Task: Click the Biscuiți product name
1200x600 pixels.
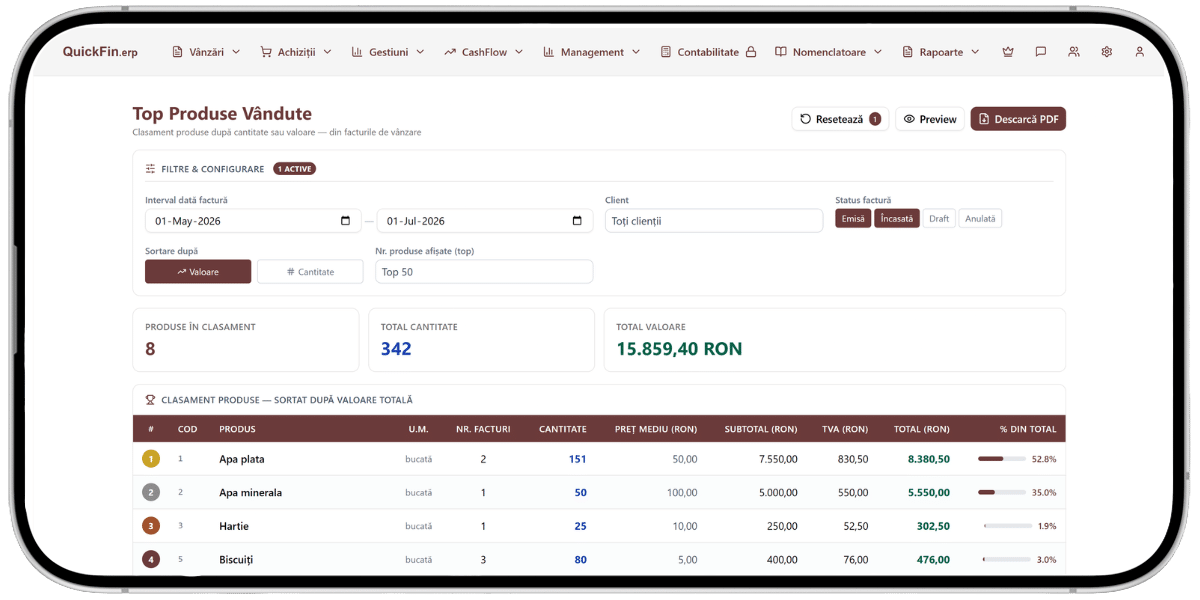Action: [236, 560]
